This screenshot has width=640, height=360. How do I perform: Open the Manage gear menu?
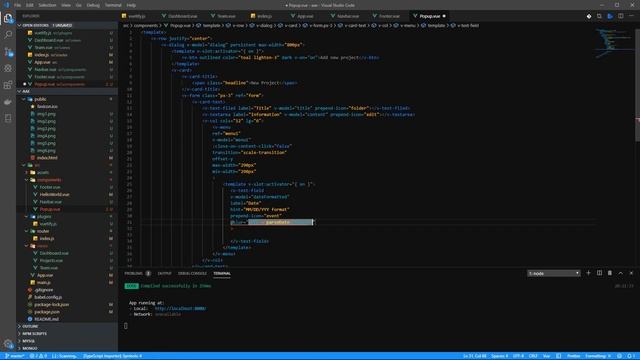(8, 344)
